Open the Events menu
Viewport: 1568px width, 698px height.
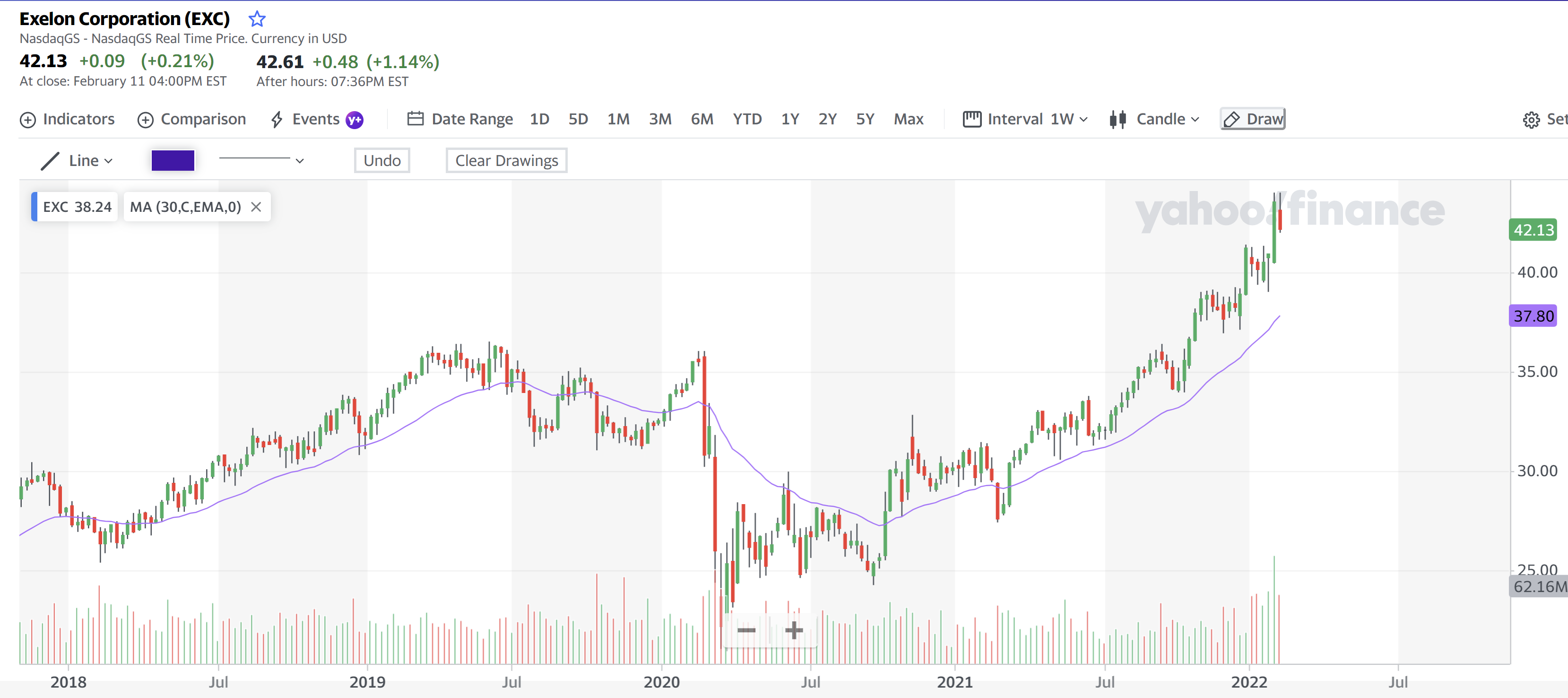pyautogui.click(x=304, y=119)
